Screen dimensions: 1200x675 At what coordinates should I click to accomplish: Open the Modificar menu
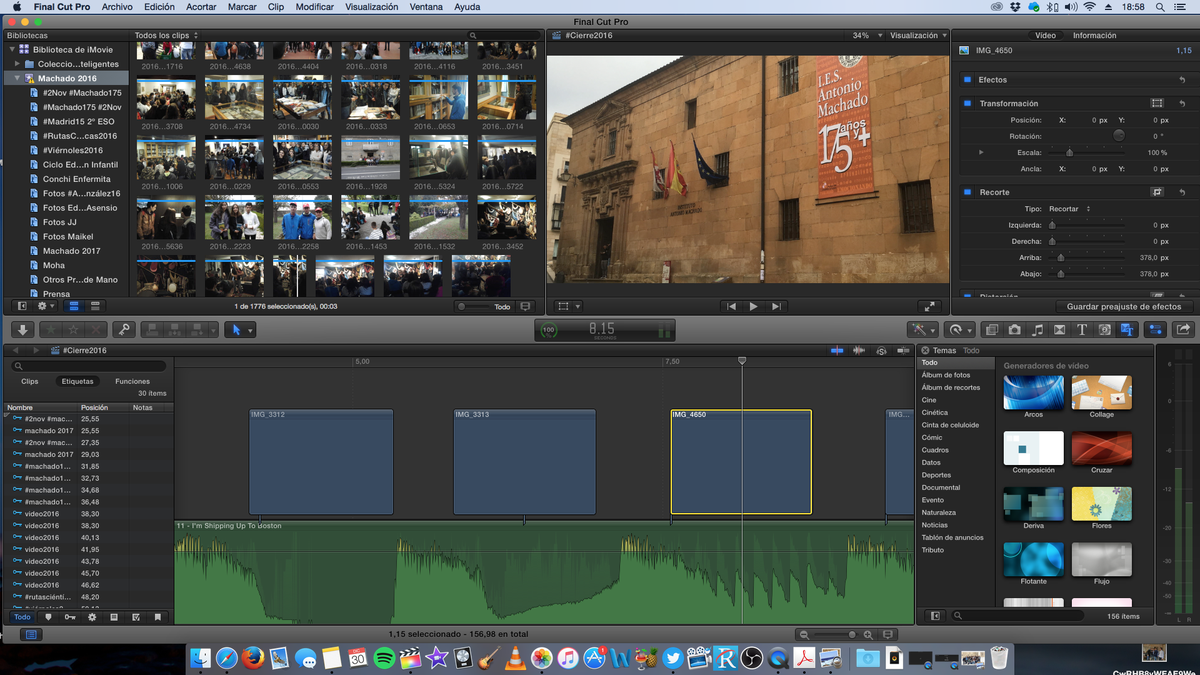315,7
